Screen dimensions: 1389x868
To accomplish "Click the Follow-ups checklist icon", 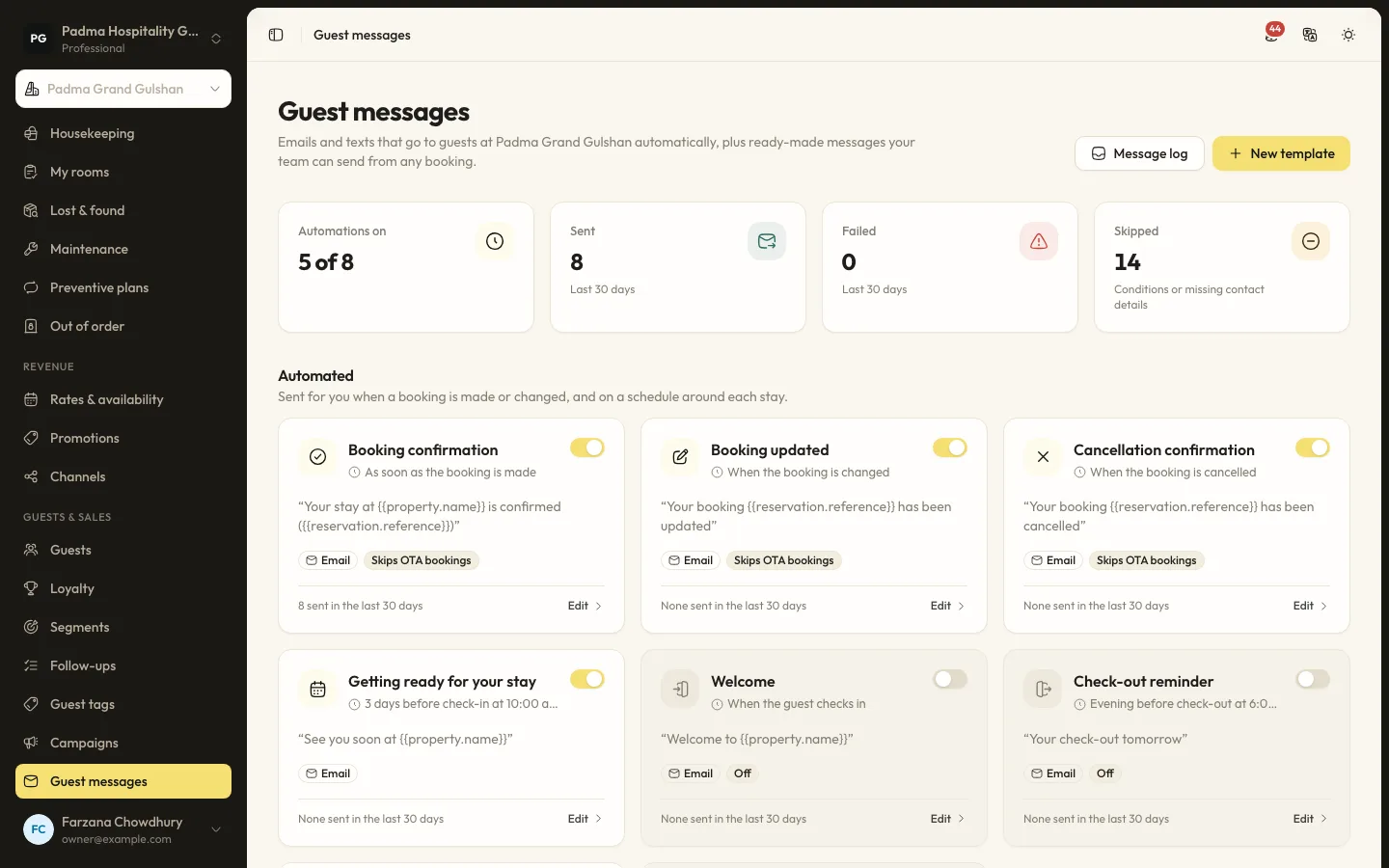I will [31, 665].
